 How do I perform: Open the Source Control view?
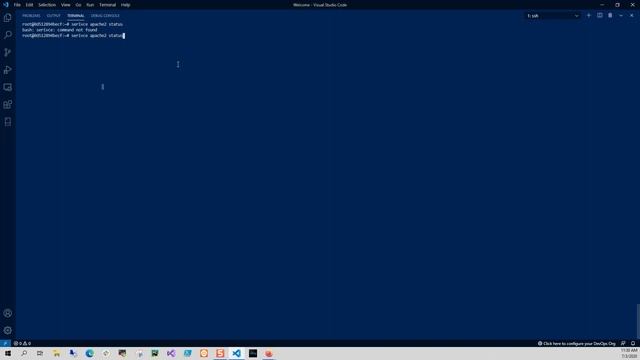pos(7,52)
